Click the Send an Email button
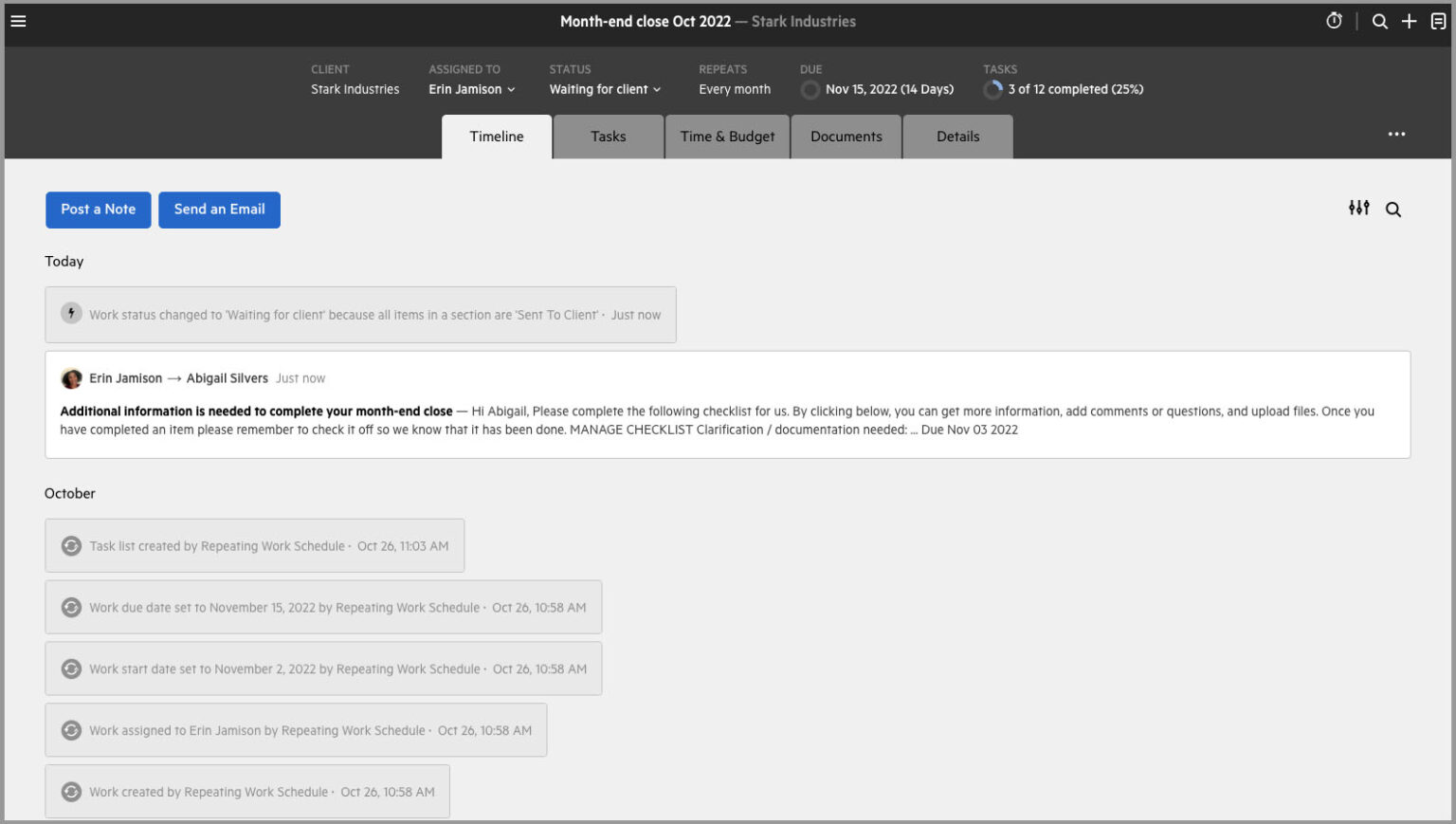The width and height of the screenshot is (1456, 824). [x=219, y=210]
